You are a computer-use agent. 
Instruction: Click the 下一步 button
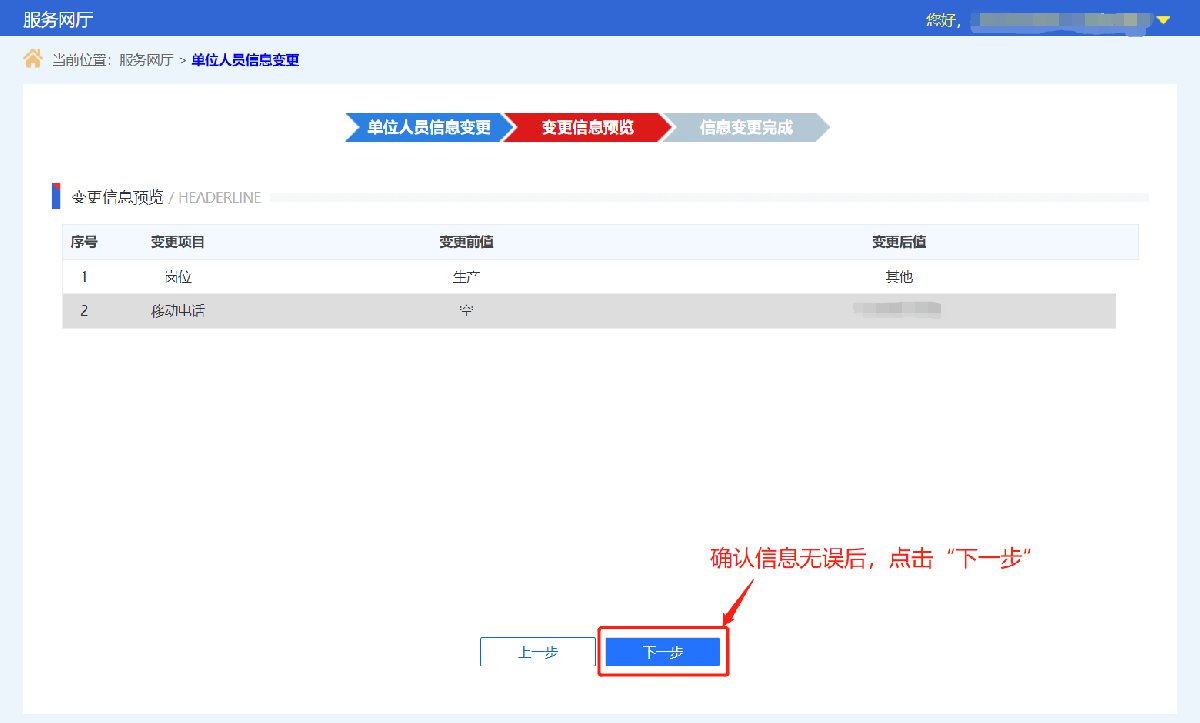coord(662,652)
